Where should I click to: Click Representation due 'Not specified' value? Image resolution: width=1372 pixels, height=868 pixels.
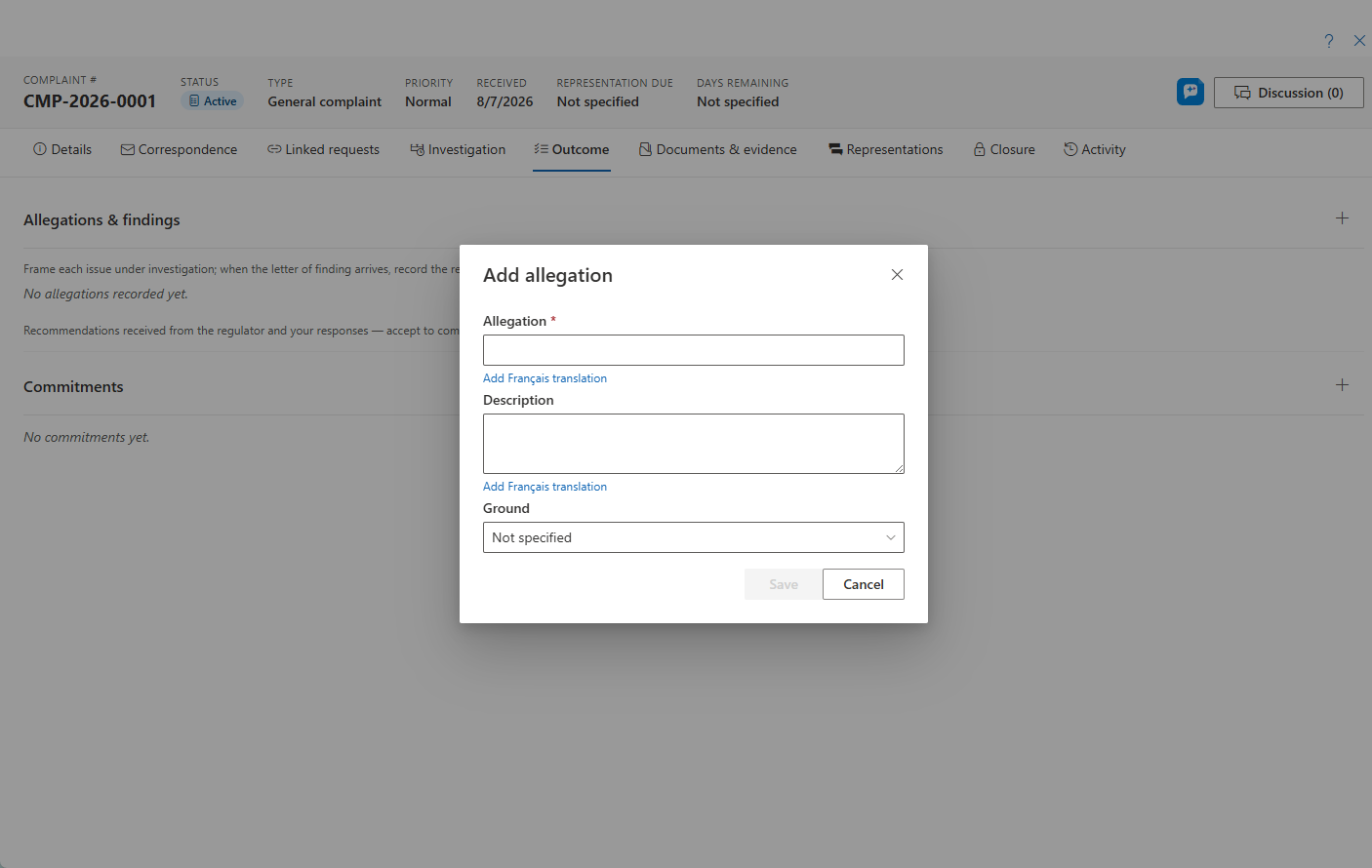pyautogui.click(x=598, y=101)
